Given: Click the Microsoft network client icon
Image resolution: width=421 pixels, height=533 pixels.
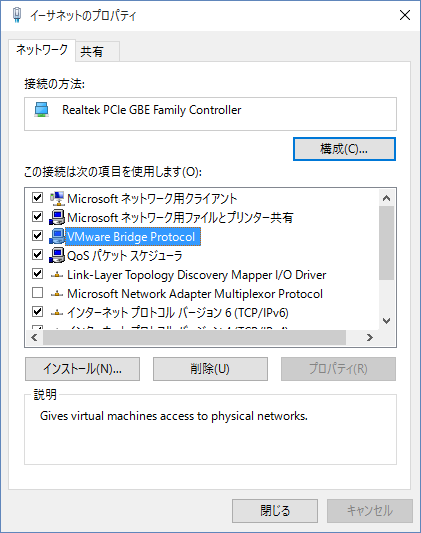Looking at the screenshot, I should point(57,198).
